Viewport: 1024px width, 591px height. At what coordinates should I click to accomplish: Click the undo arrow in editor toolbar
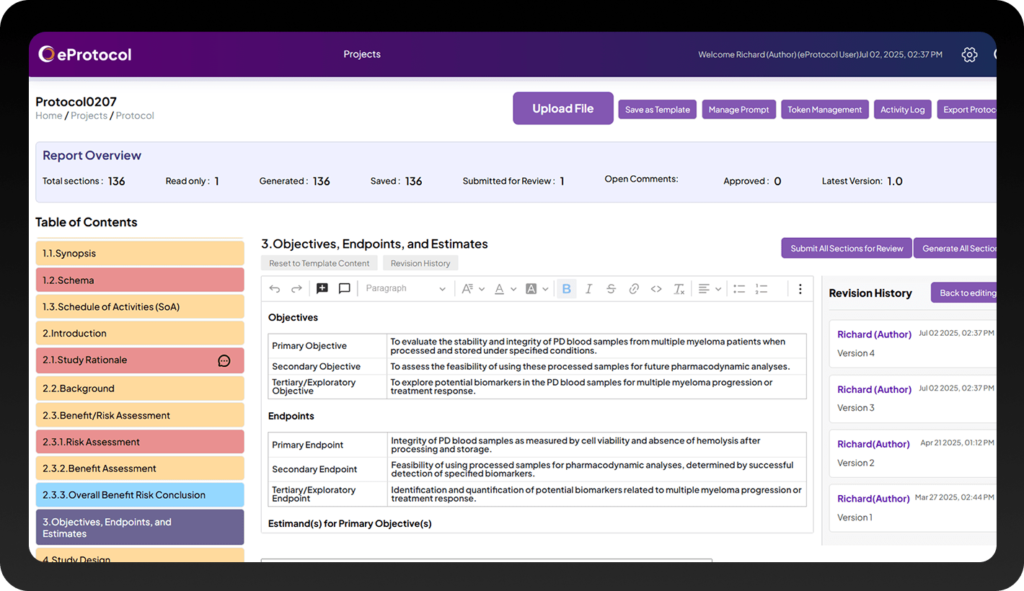275,289
